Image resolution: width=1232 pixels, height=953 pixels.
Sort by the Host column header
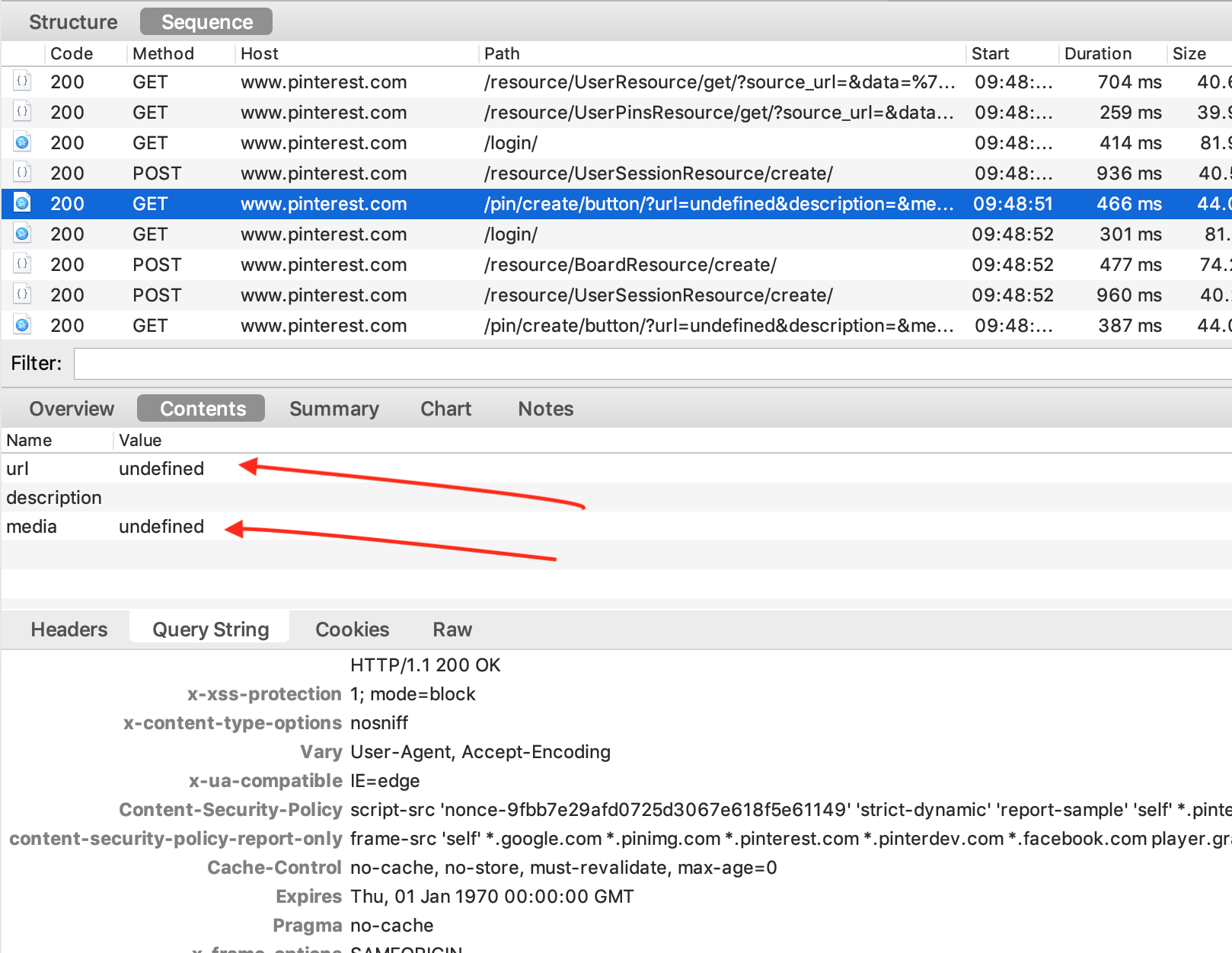[356, 53]
